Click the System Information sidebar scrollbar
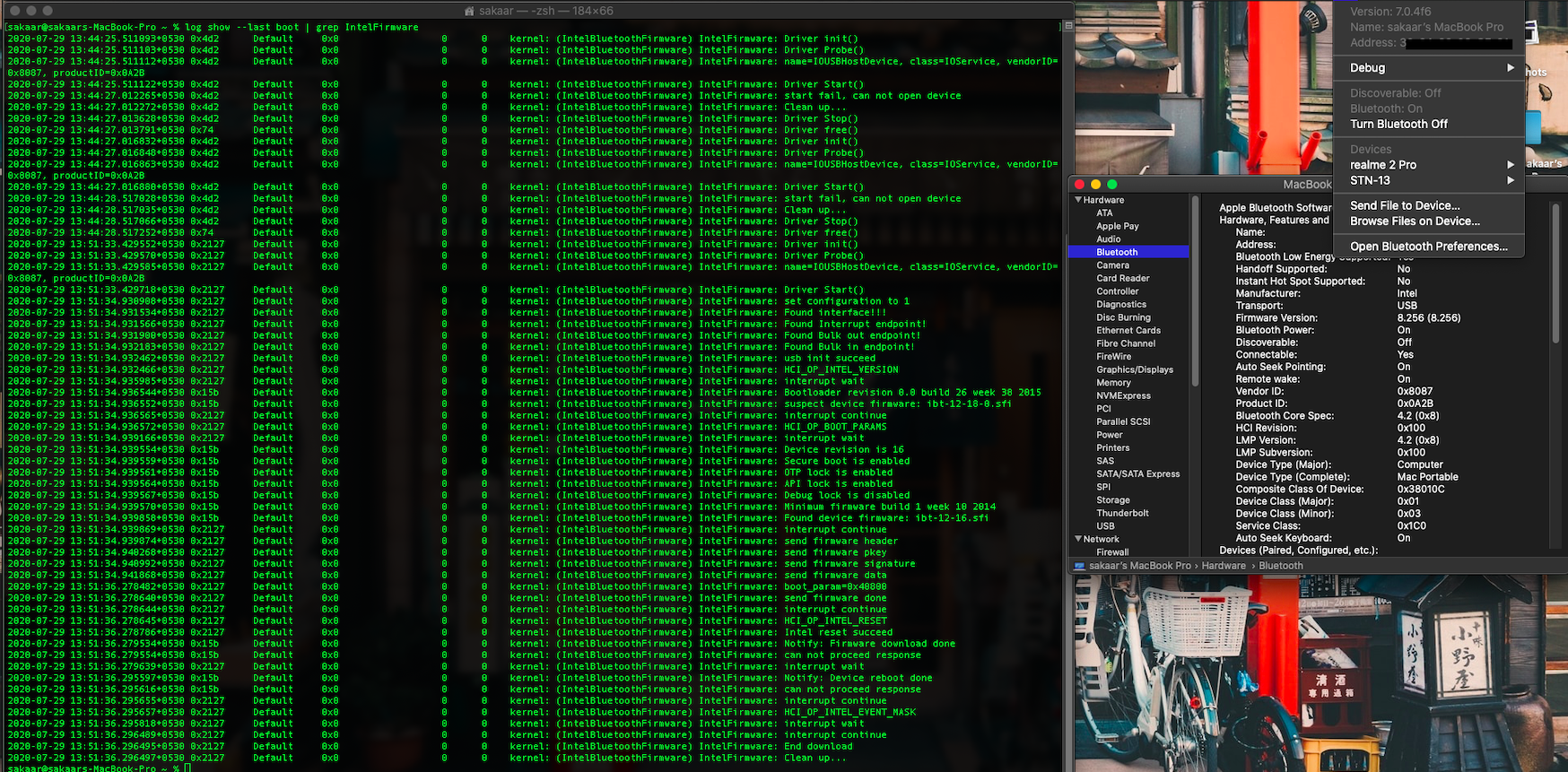This screenshot has width=1568, height=772. pyautogui.click(x=1195, y=291)
